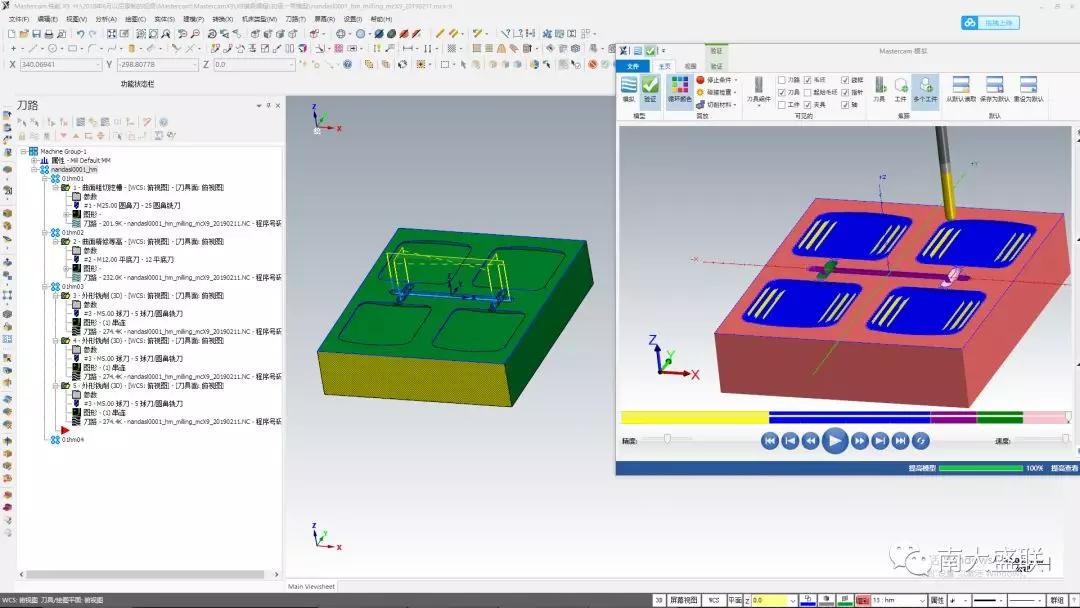1080x608 pixels.
Task: Jump to simulation start with rewind-to-start button
Action: coord(770,441)
